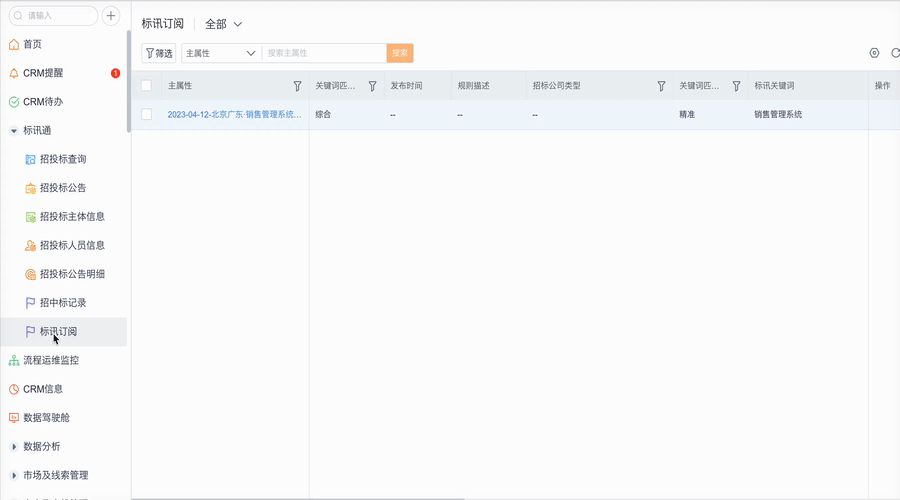Click the 招中标记录 flag icon
The image size is (900, 500).
click(x=30, y=303)
